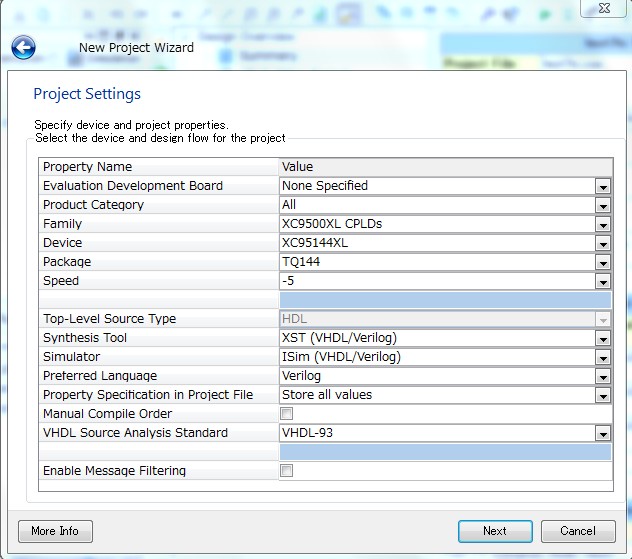This screenshot has width=632, height=559.
Task: Click the Next button
Action: [x=495, y=531]
